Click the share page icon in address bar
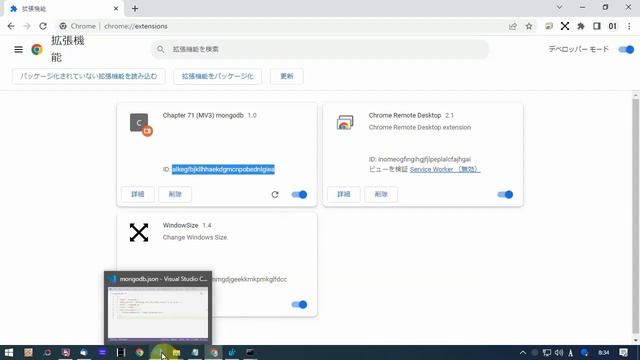The image size is (640, 360). pyautogui.click(x=513, y=26)
